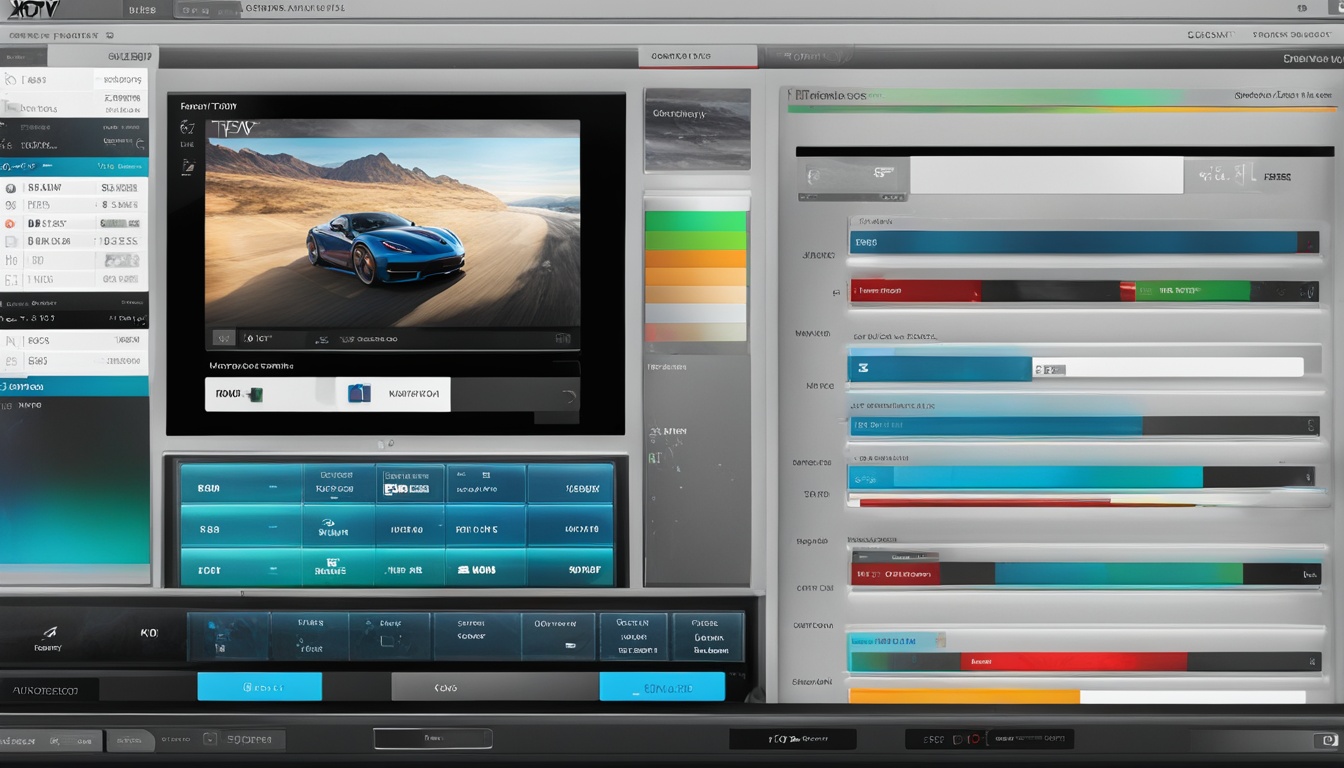This screenshot has width=1344, height=768.
Task: Click the last three-line cell in dark toolbar
Action: coord(709,636)
